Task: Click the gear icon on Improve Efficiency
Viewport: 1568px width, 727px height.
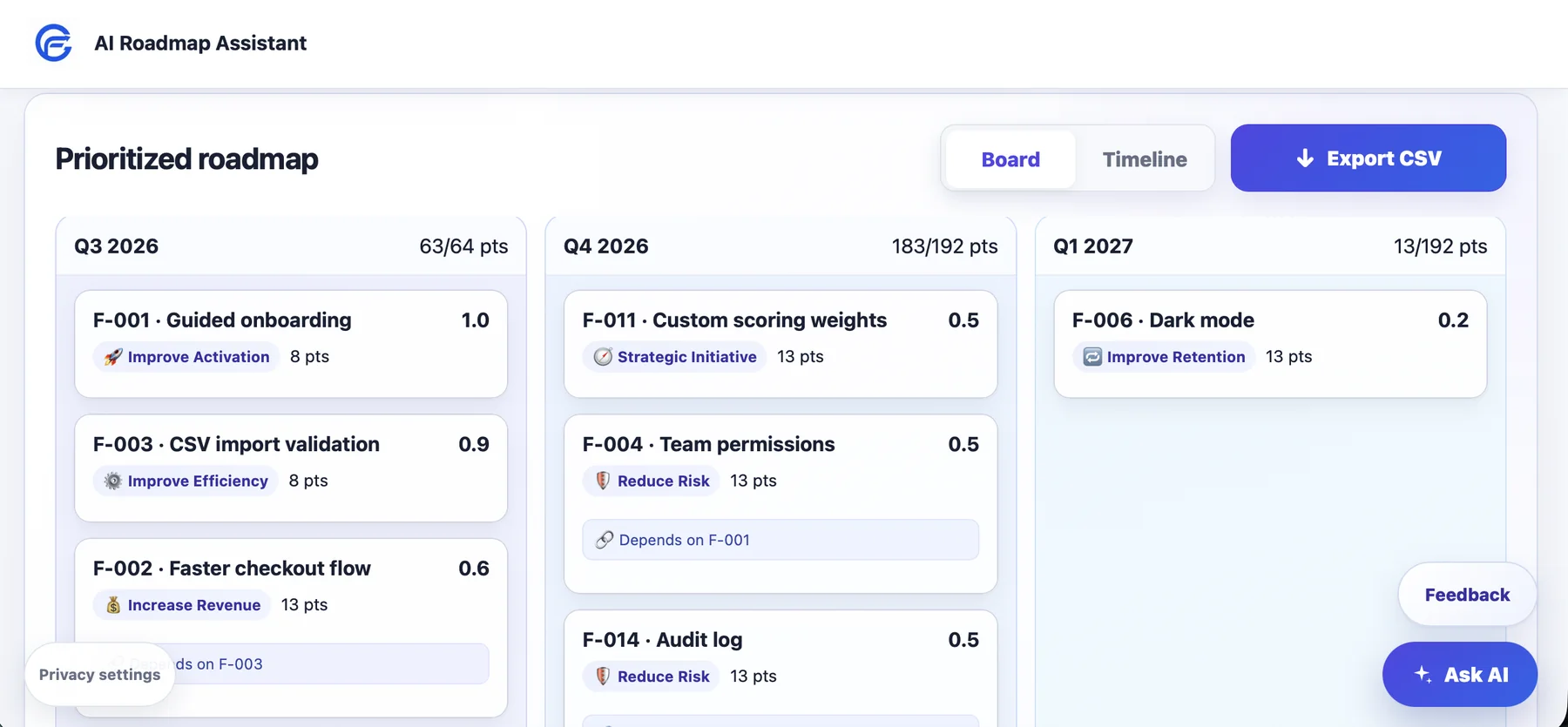Action: pos(113,481)
